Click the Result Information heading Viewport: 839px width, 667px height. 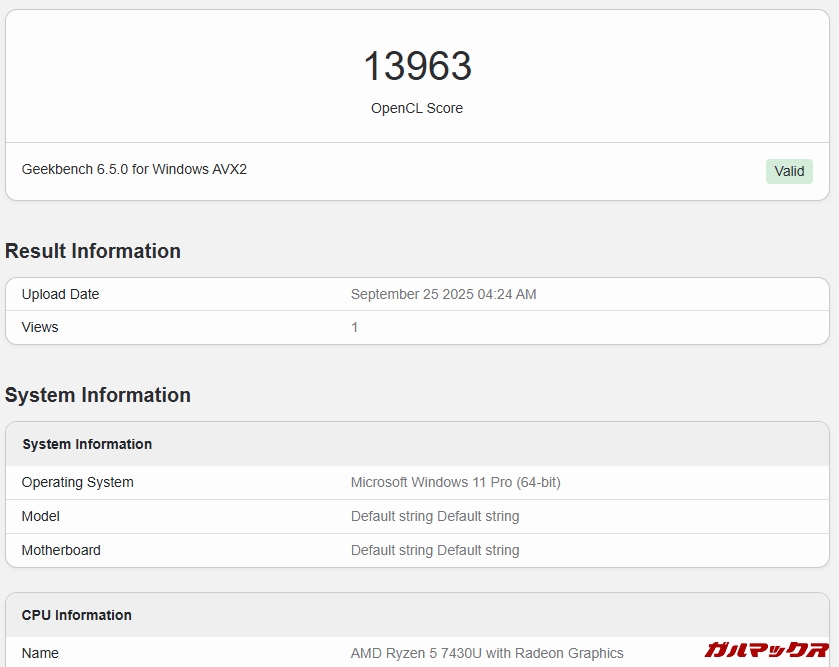(x=93, y=251)
